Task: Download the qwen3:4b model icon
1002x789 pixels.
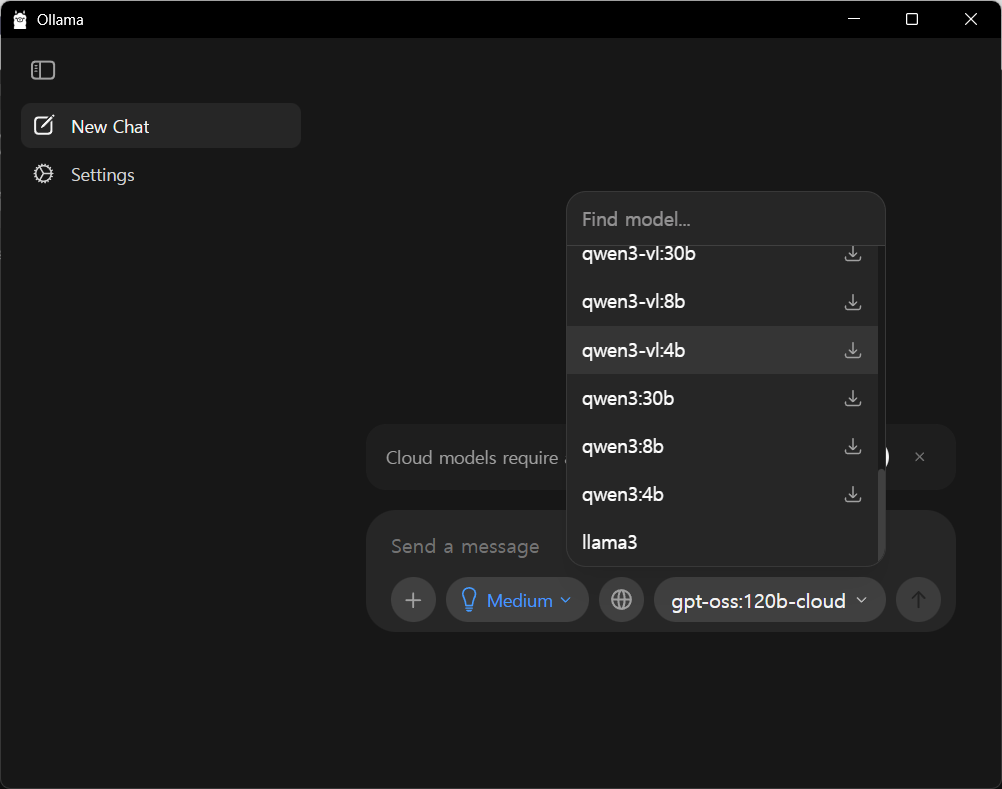Action: [x=852, y=494]
